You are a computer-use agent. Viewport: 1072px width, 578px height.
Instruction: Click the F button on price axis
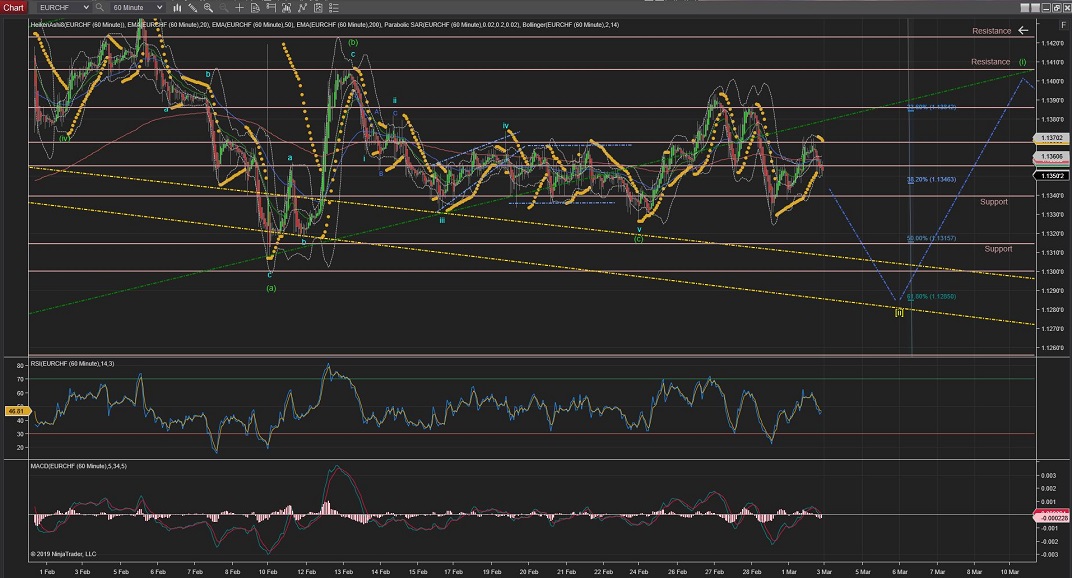point(1063,25)
